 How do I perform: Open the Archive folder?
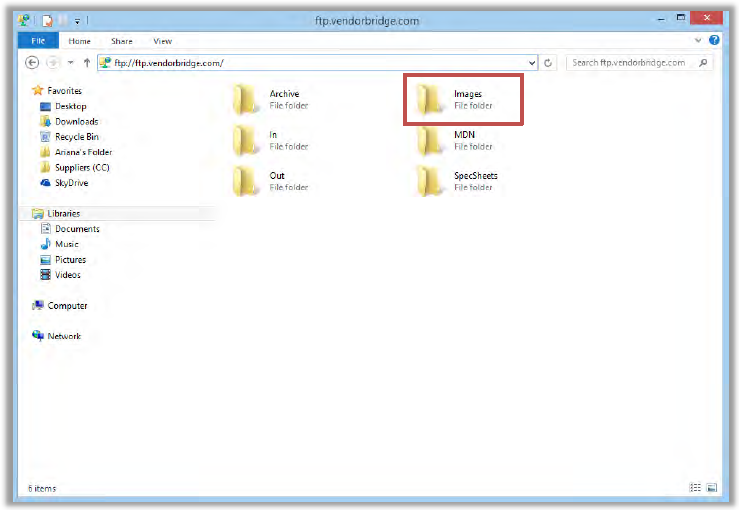point(270,99)
